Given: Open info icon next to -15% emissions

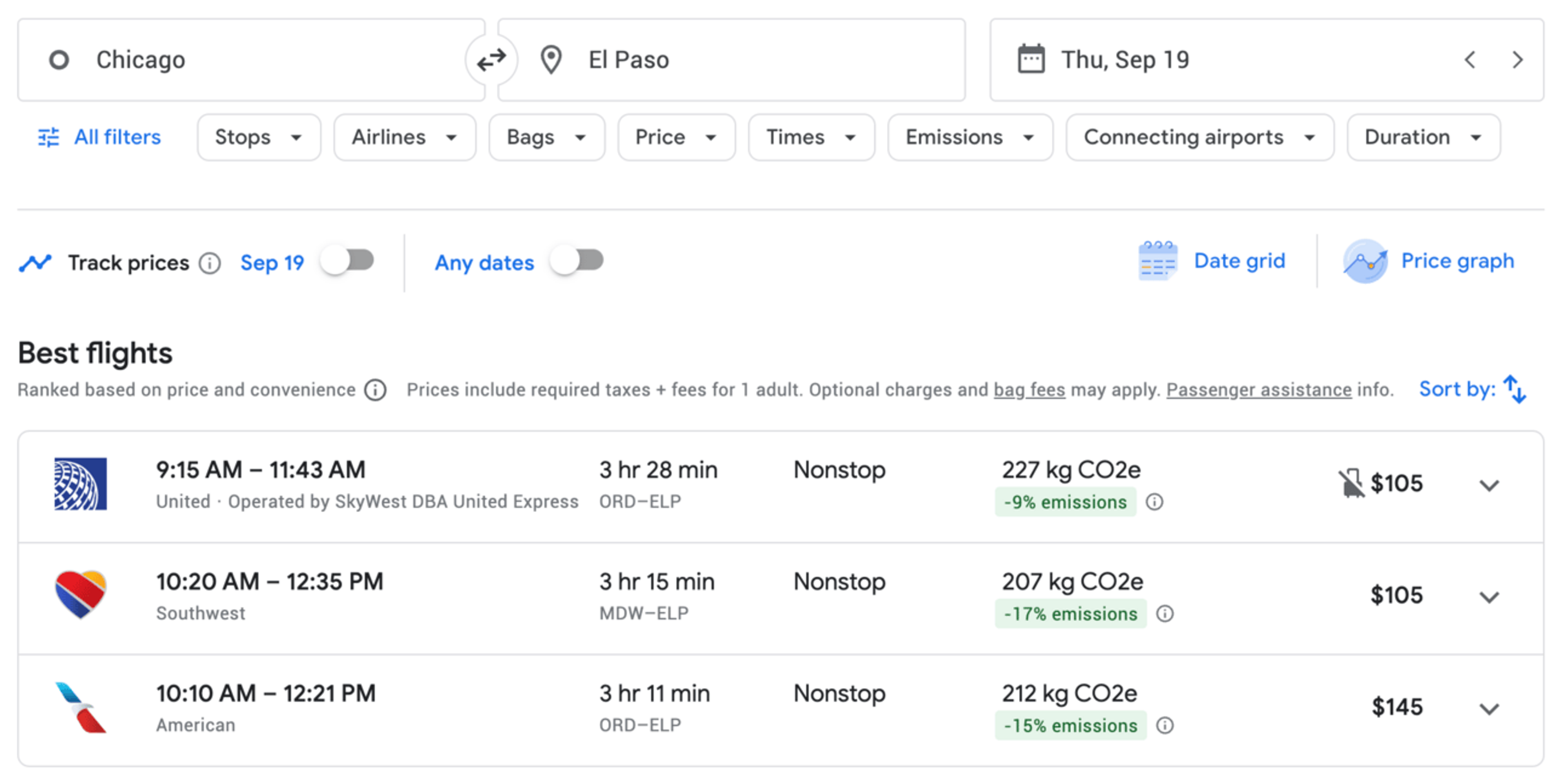Looking at the screenshot, I should tap(1165, 726).
